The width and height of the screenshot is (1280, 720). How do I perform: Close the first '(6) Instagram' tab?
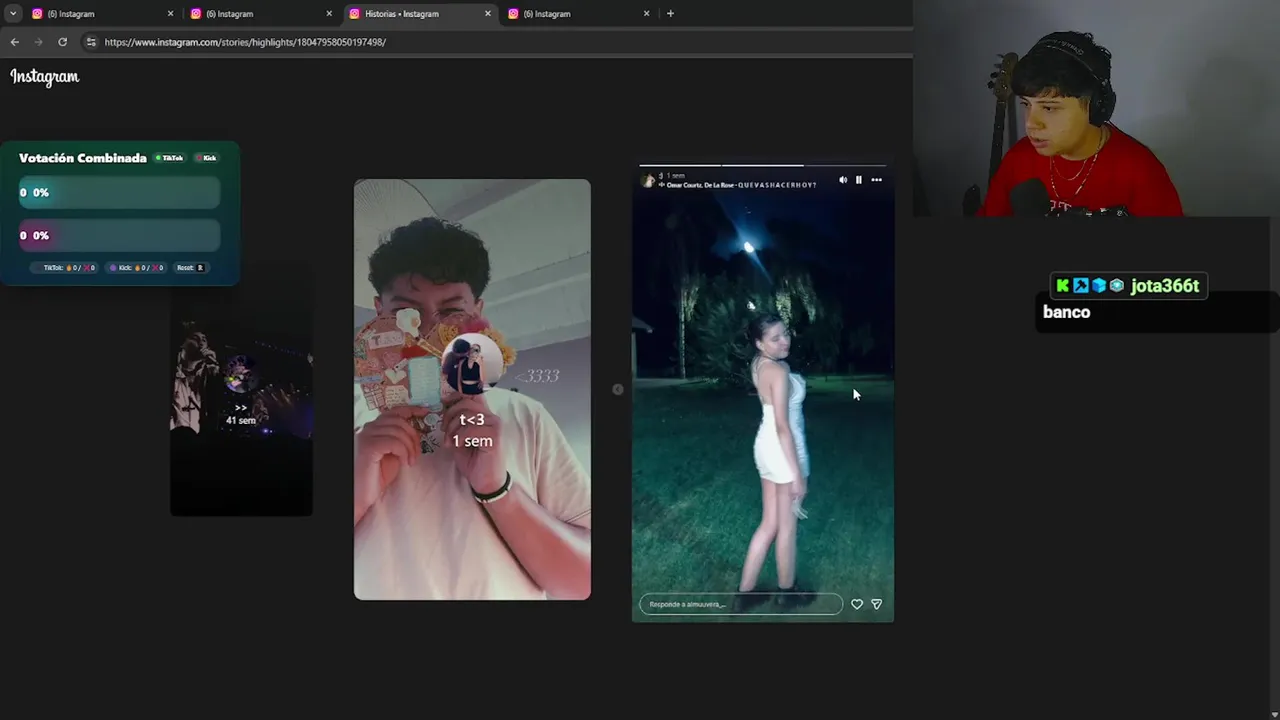(x=170, y=14)
